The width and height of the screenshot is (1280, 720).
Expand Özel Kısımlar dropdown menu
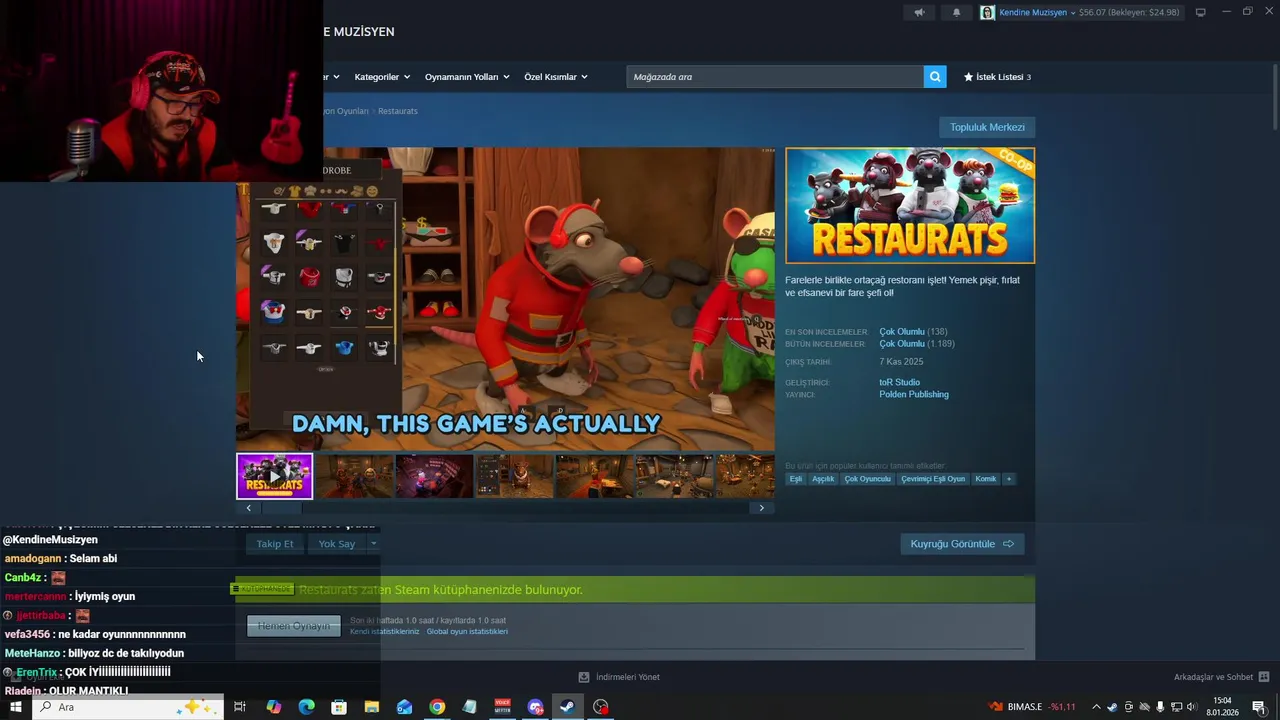(x=556, y=77)
